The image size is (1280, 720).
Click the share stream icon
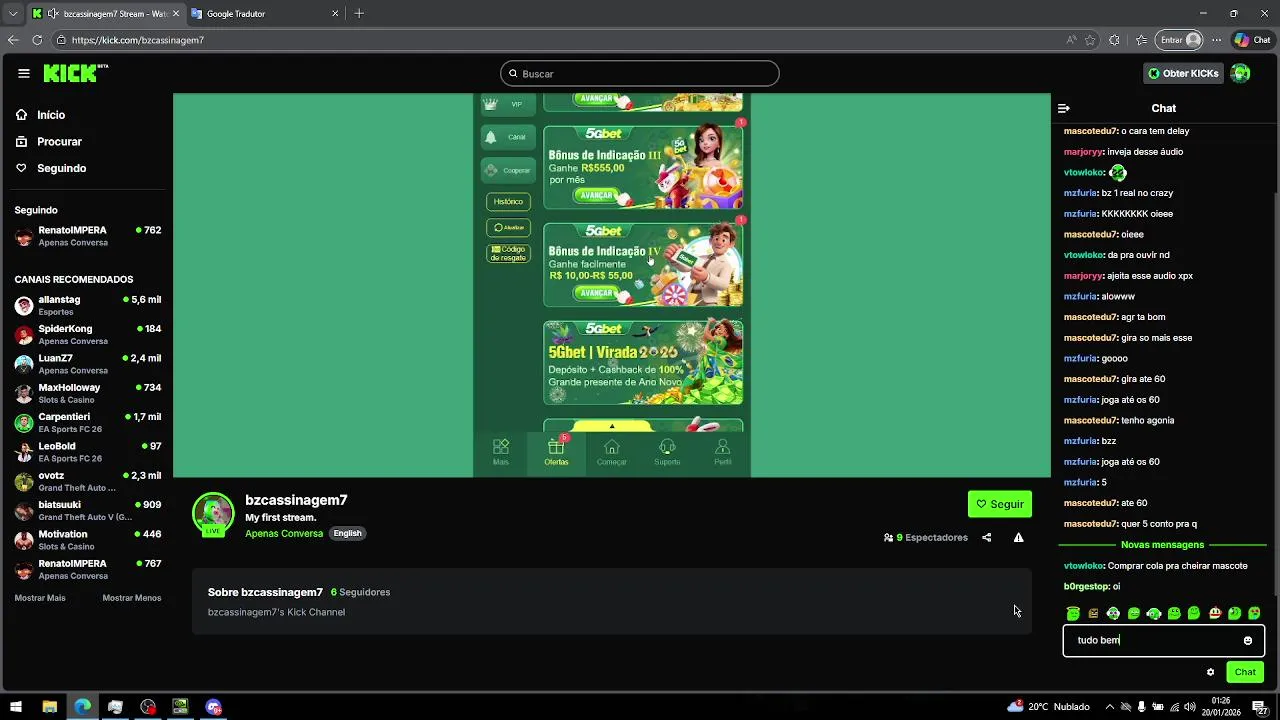tap(986, 538)
